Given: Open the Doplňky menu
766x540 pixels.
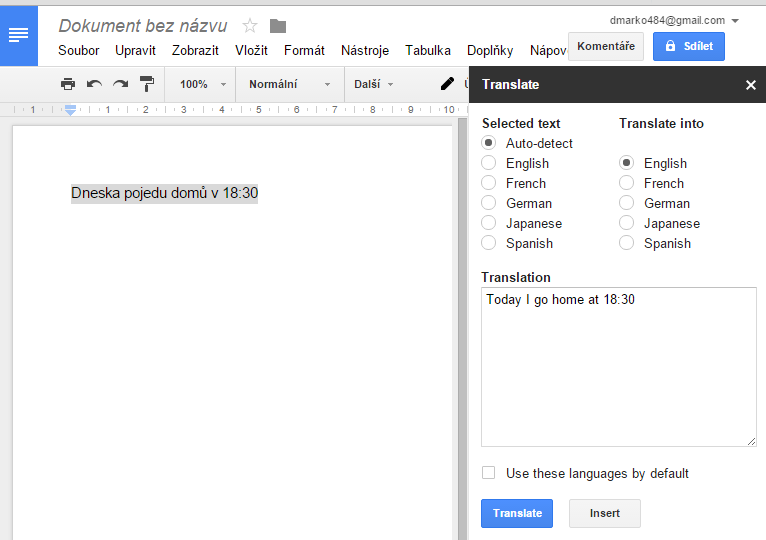Looking at the screenshot, I should click(x=490, y=50).
